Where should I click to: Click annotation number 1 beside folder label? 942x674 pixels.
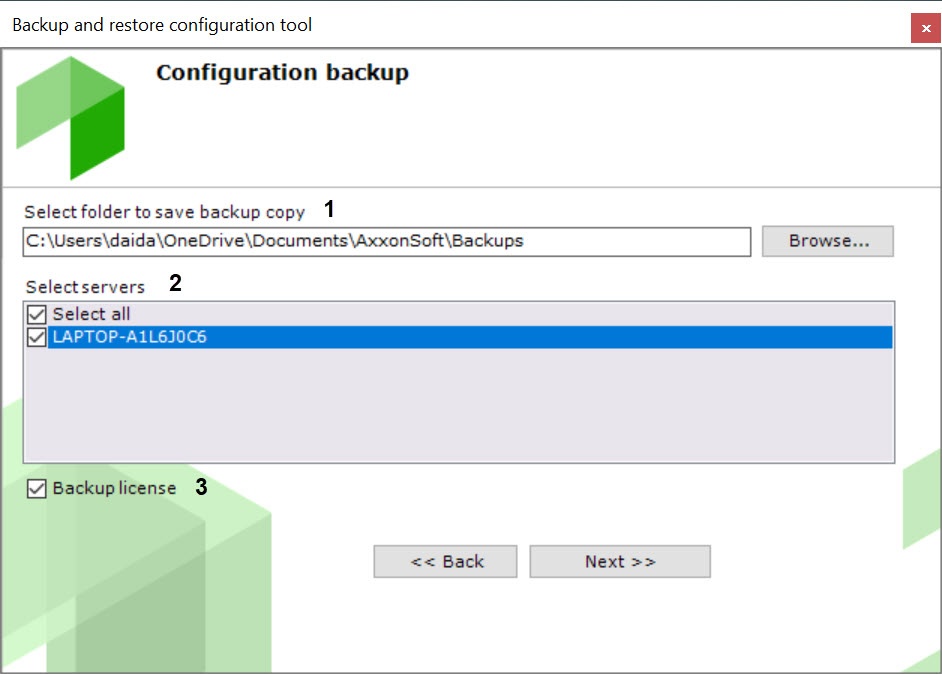click(x=329, y=210)
